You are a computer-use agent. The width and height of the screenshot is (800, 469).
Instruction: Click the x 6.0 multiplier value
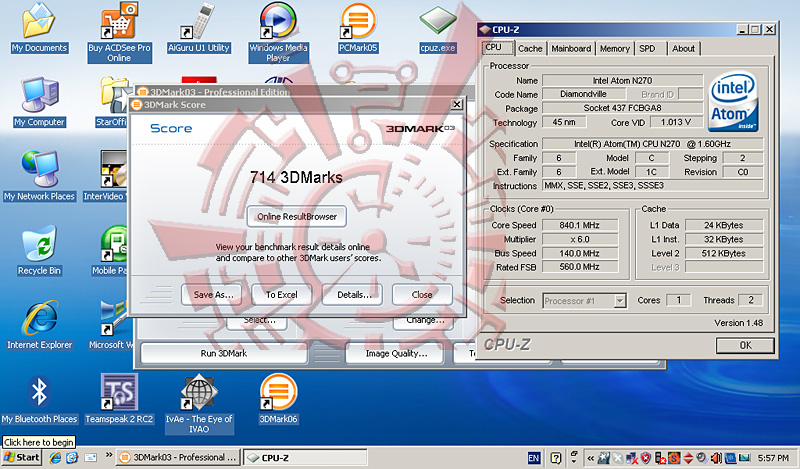tap(580, 239)
